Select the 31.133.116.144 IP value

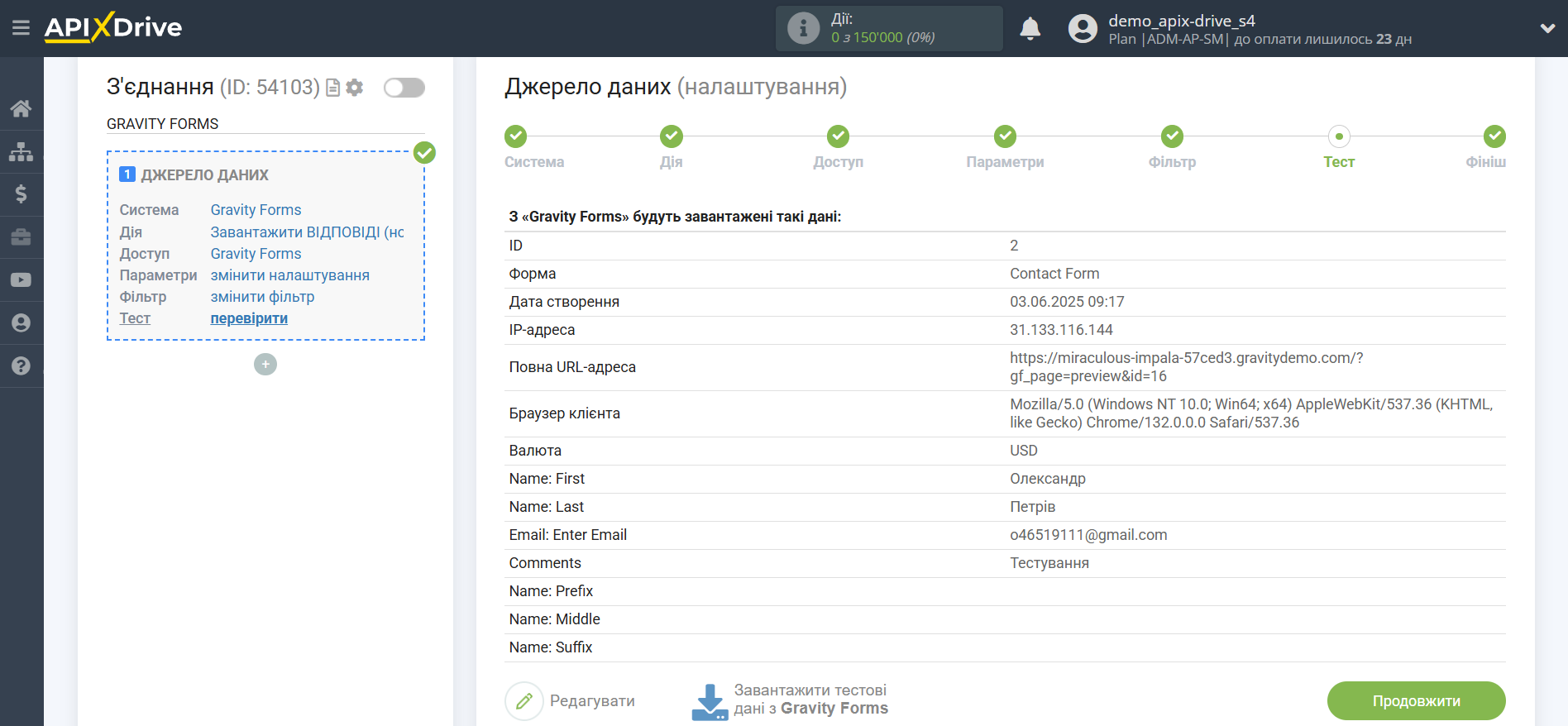(1061, 330)
